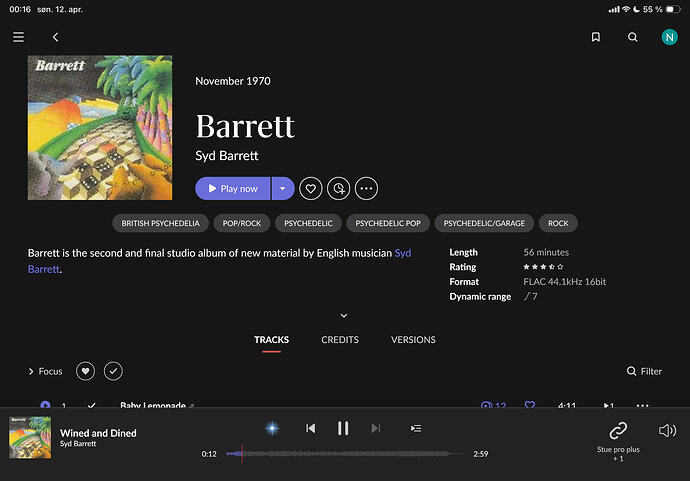690x481 pixels.
Task: Open the hamburger navigation menu
Action: (18, 37)
